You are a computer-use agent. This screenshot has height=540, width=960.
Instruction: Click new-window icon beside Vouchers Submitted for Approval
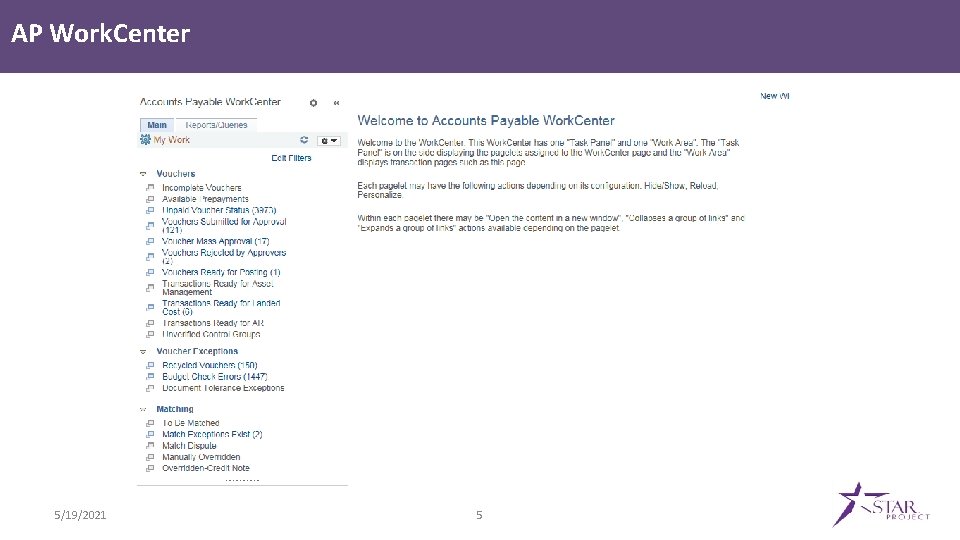point(150,226)
